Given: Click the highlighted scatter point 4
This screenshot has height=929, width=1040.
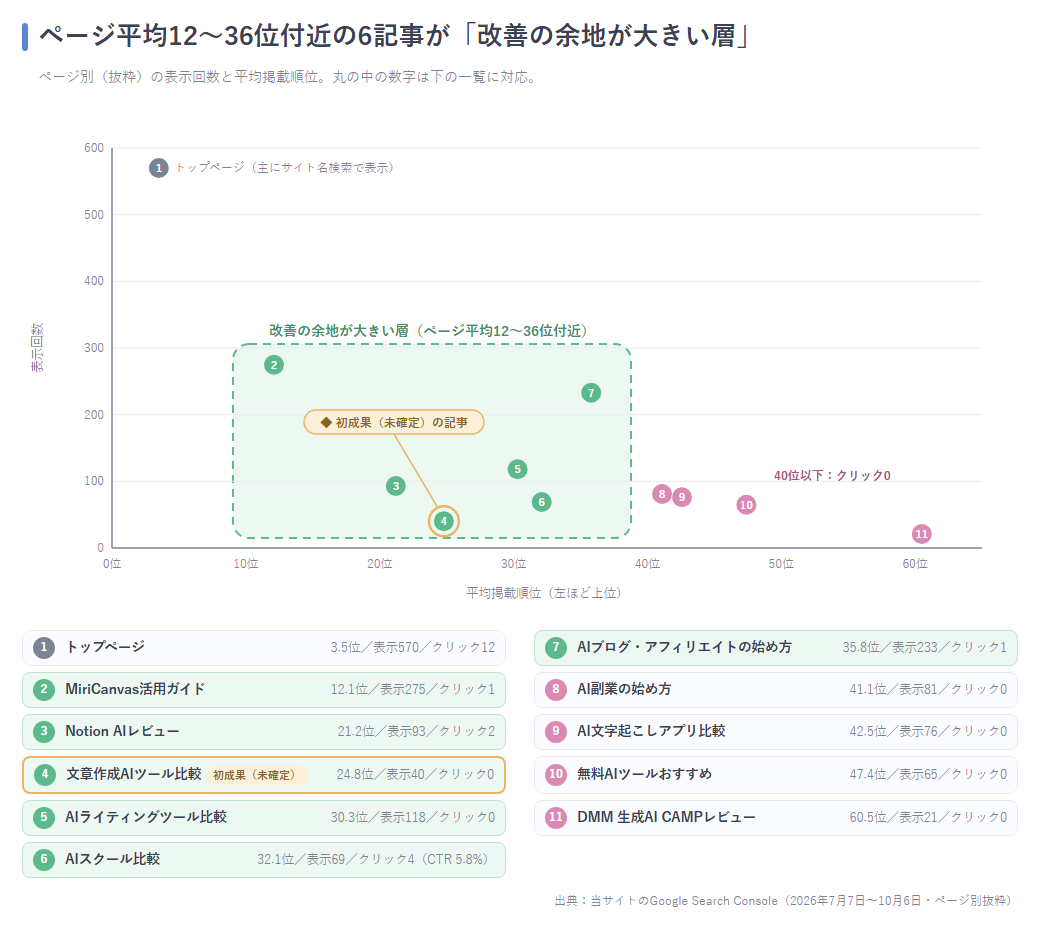Looking at the screenshot, I should [x=444, y=521].
